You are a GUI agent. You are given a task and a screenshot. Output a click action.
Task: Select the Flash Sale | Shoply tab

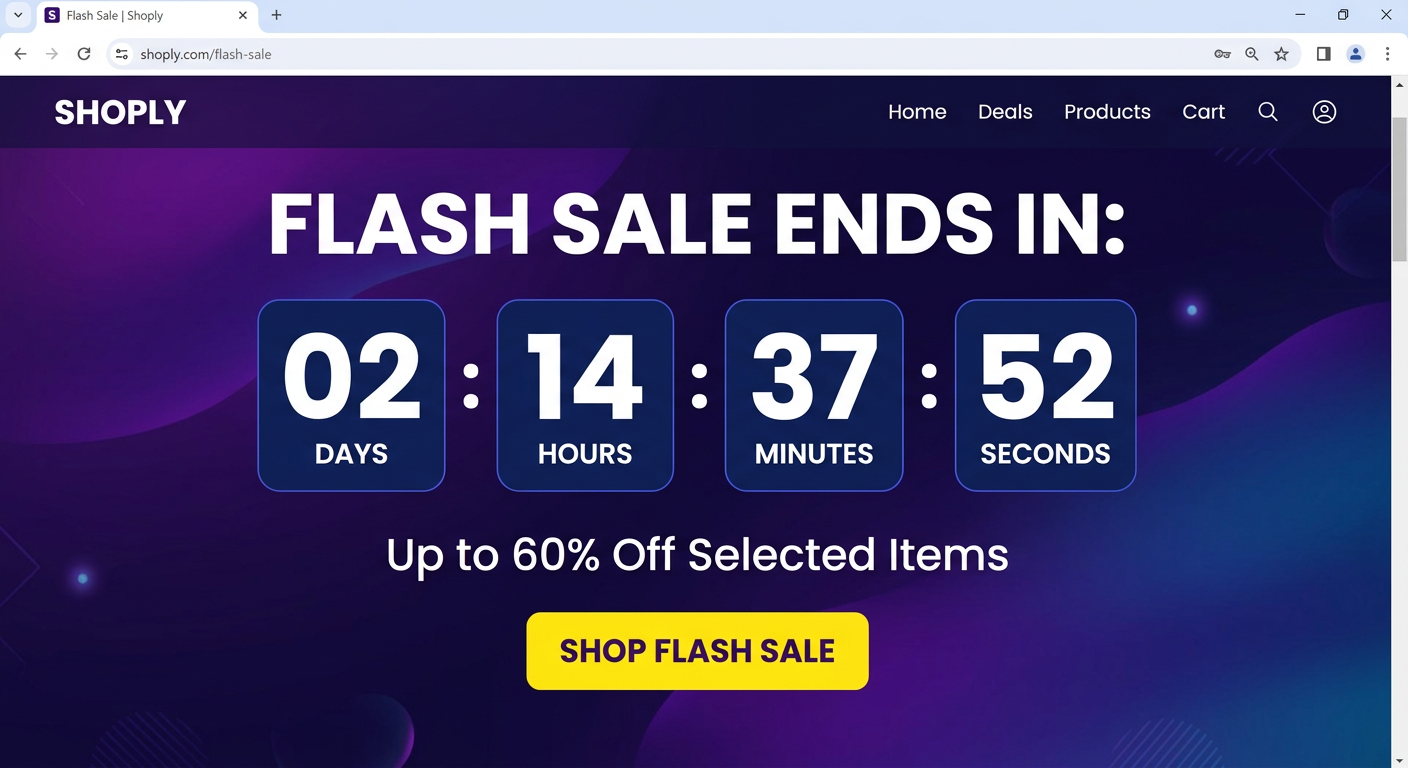coord(130,15)
